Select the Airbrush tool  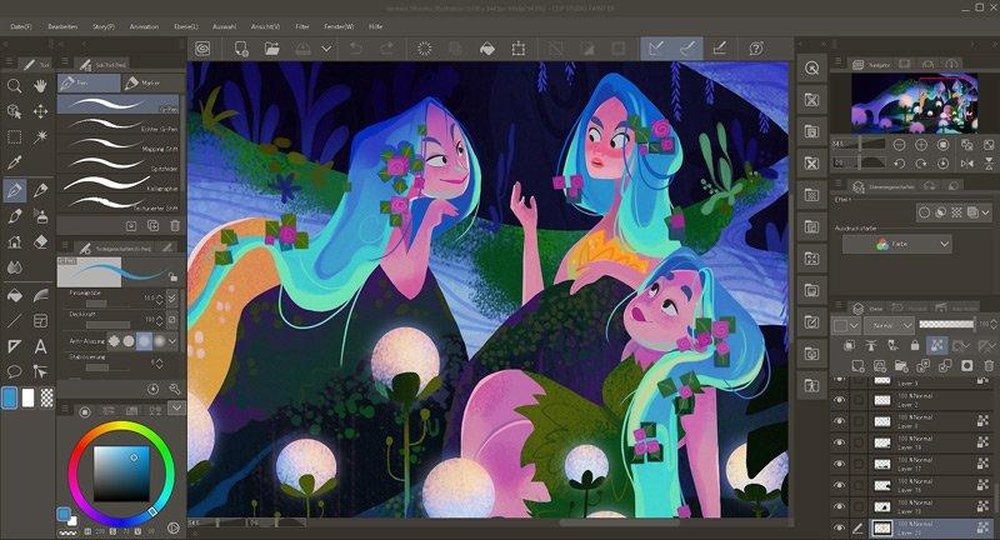pos(41,215)
